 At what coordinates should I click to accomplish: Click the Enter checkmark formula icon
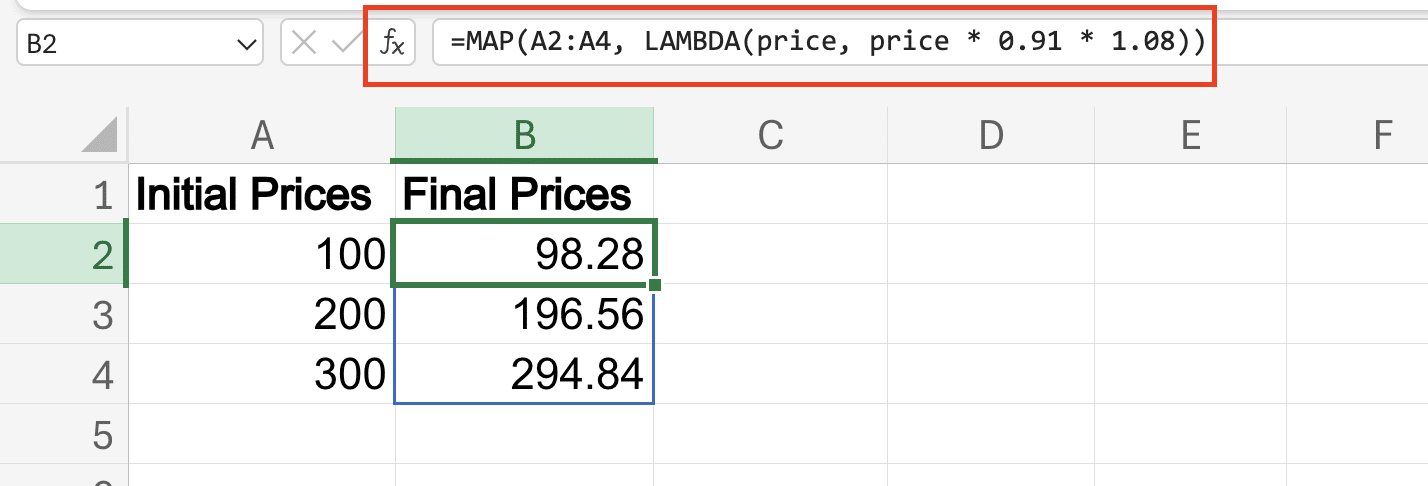pos(346,45)
